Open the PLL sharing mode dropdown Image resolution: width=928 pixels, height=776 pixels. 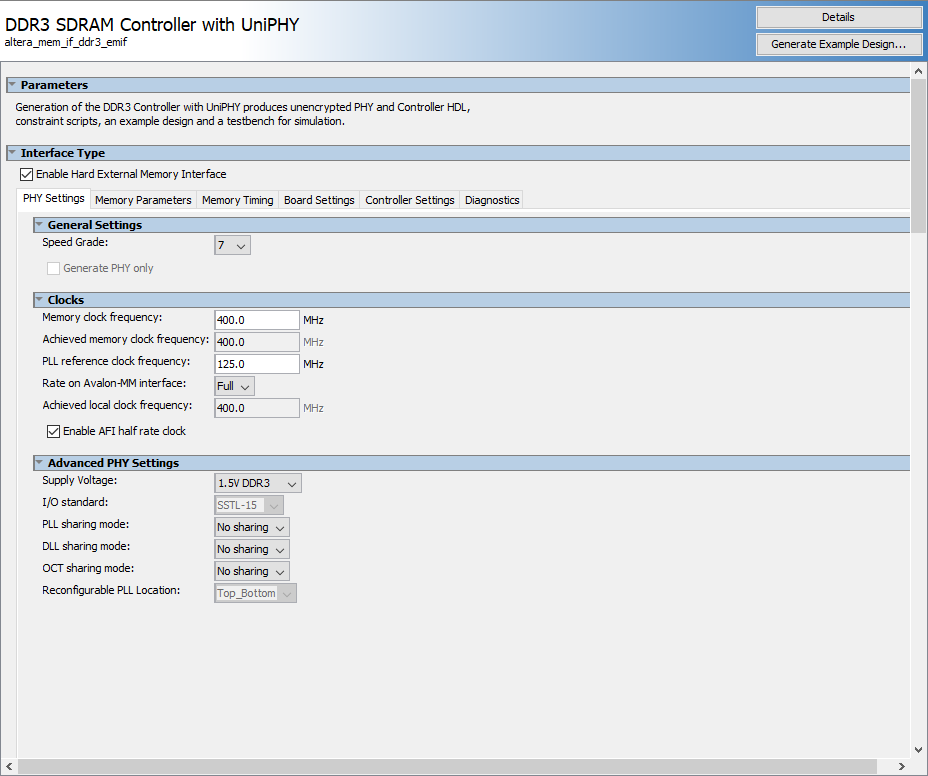tap(252, 527)
